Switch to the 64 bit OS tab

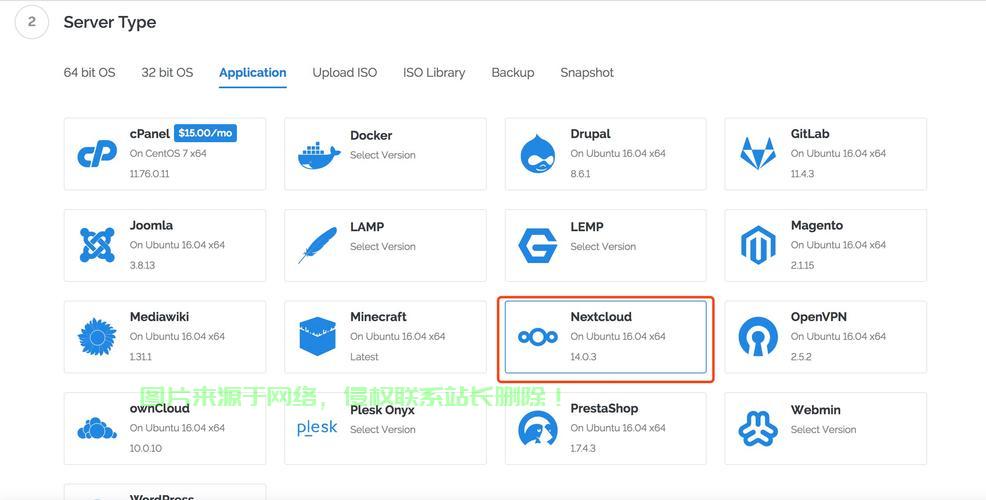pyautogui.click(x=89, y=72)
